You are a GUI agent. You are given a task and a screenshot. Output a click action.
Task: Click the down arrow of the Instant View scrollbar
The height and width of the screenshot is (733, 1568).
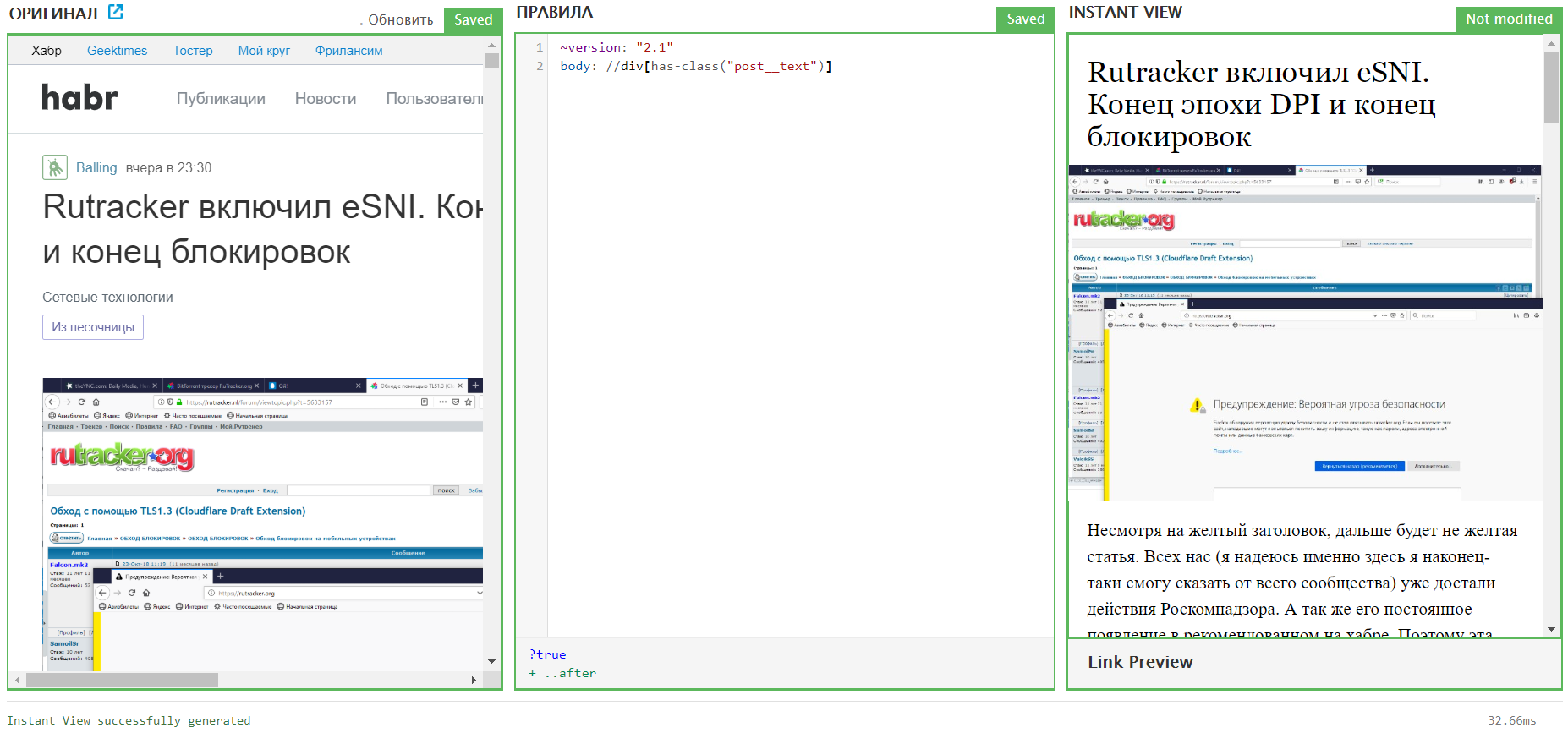click(1551, 629)
